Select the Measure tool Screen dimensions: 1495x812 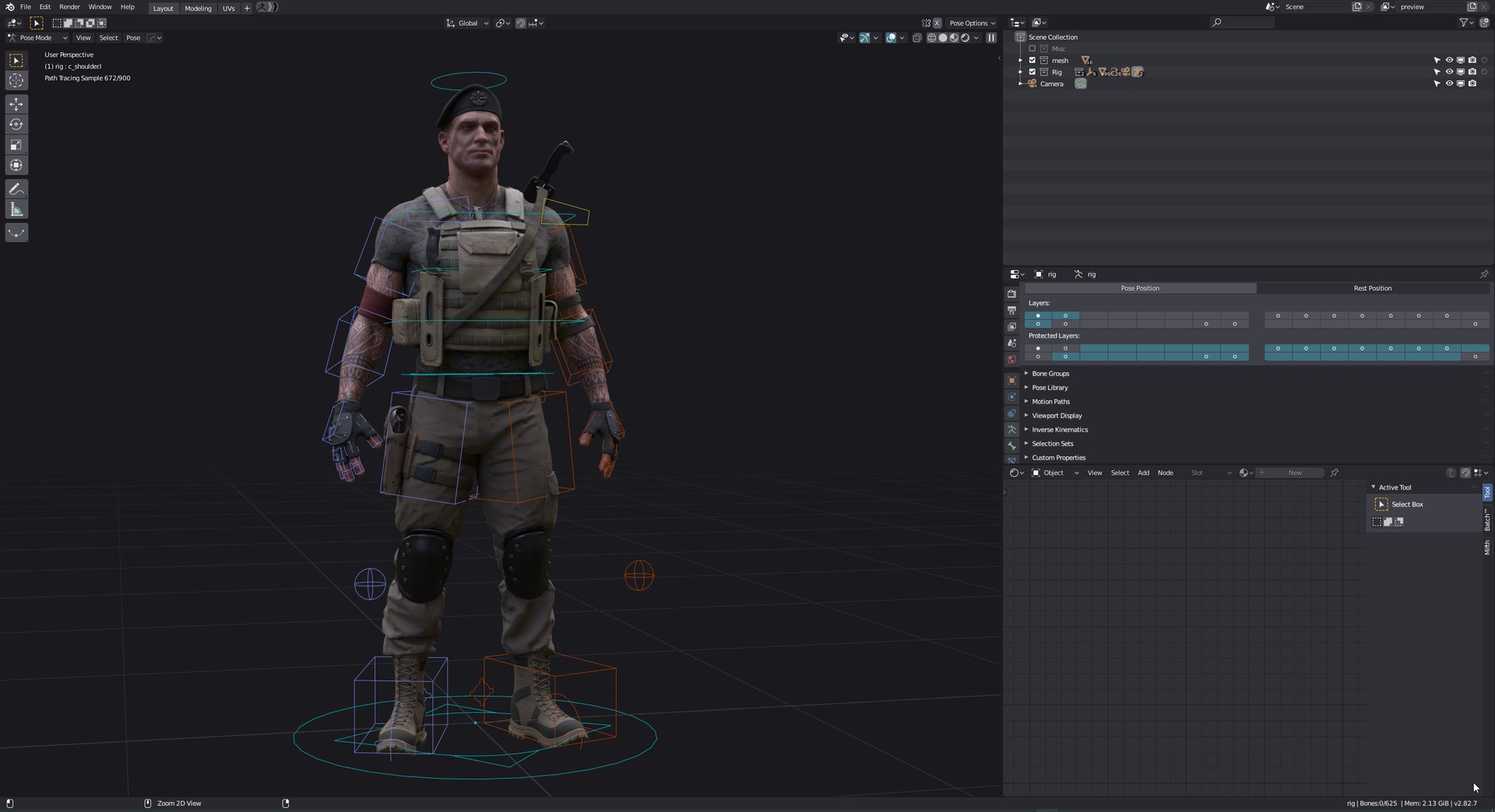[16, 209]
